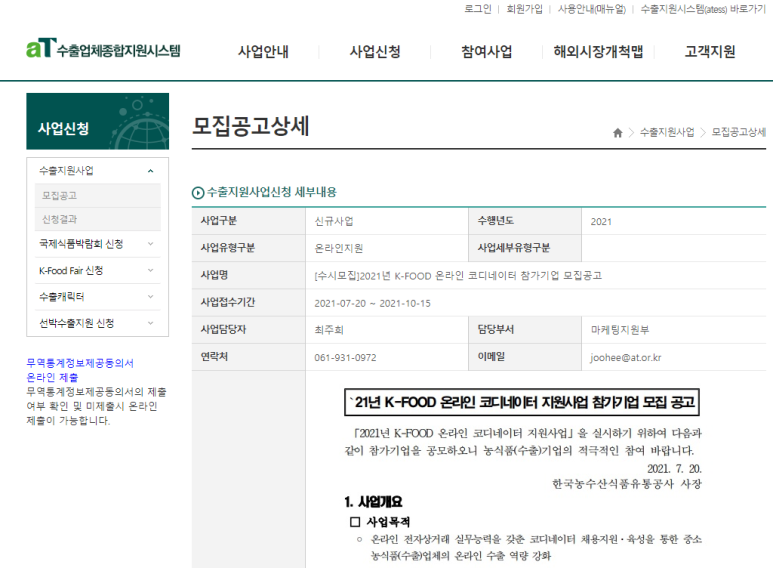Image resolution: width=773 pixels, height=568 pixels.
Task: Click the 로그인 link
Action: pyautogui.click(x=478, y=9)
